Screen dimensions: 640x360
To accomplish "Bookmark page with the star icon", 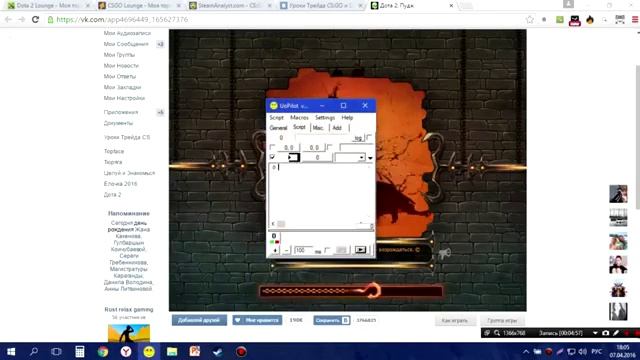I will pyautogui.click(x=530, y=20).
